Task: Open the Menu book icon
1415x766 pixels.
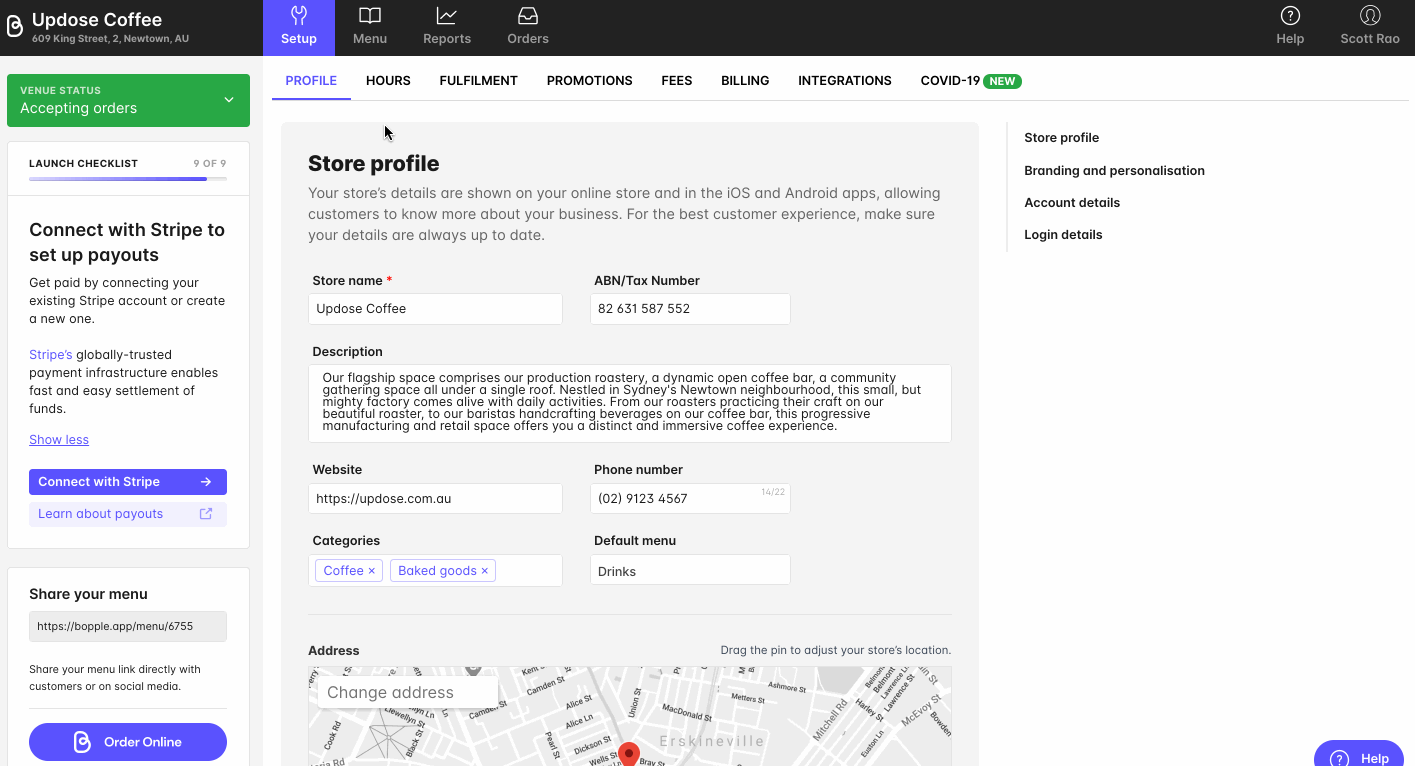Action: [370, 16]
